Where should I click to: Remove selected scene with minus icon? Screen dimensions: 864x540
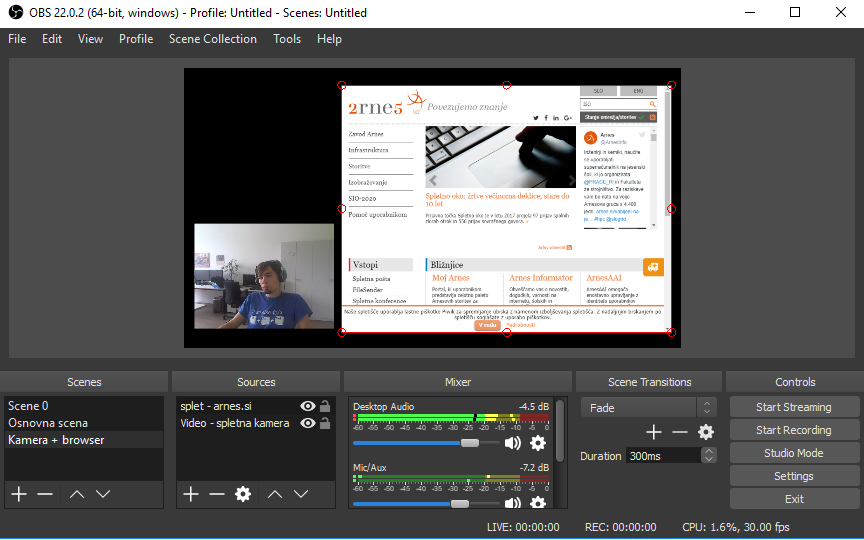(x=45, y=494)
